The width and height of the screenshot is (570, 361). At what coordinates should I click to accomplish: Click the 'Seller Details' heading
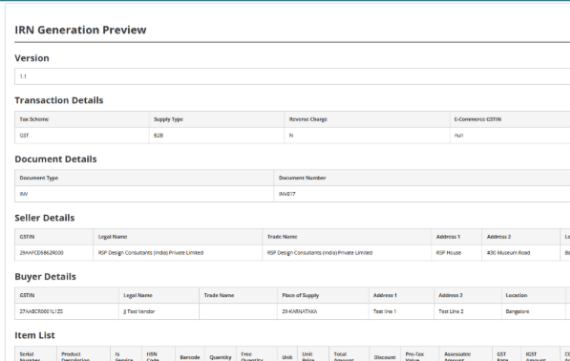[x=44, y=218]
